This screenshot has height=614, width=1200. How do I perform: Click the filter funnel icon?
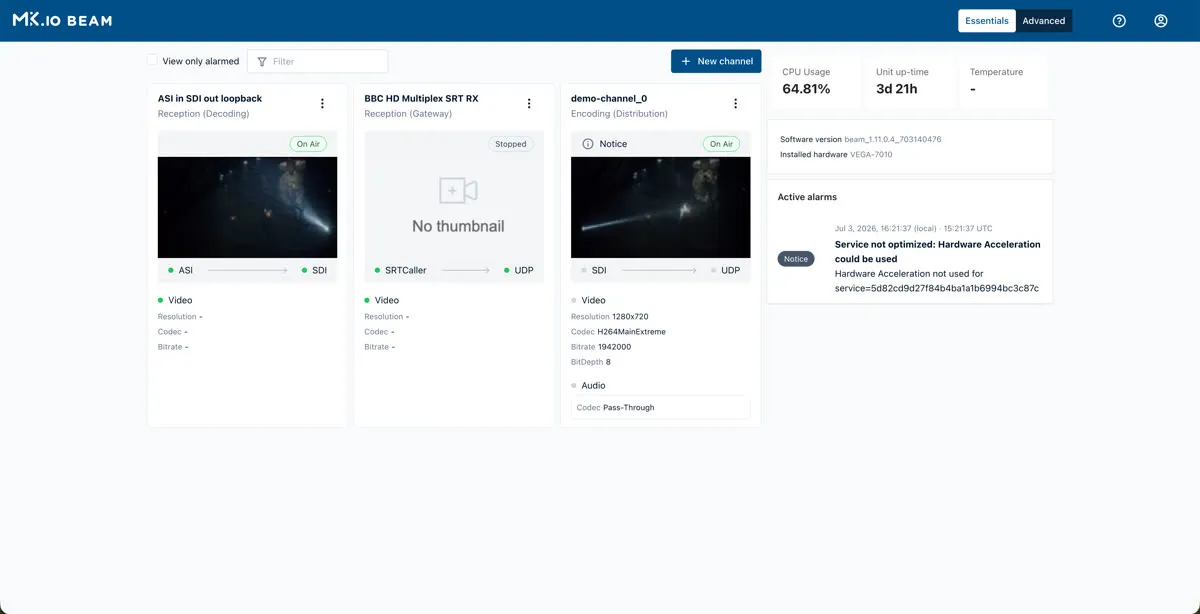point(262,61)
